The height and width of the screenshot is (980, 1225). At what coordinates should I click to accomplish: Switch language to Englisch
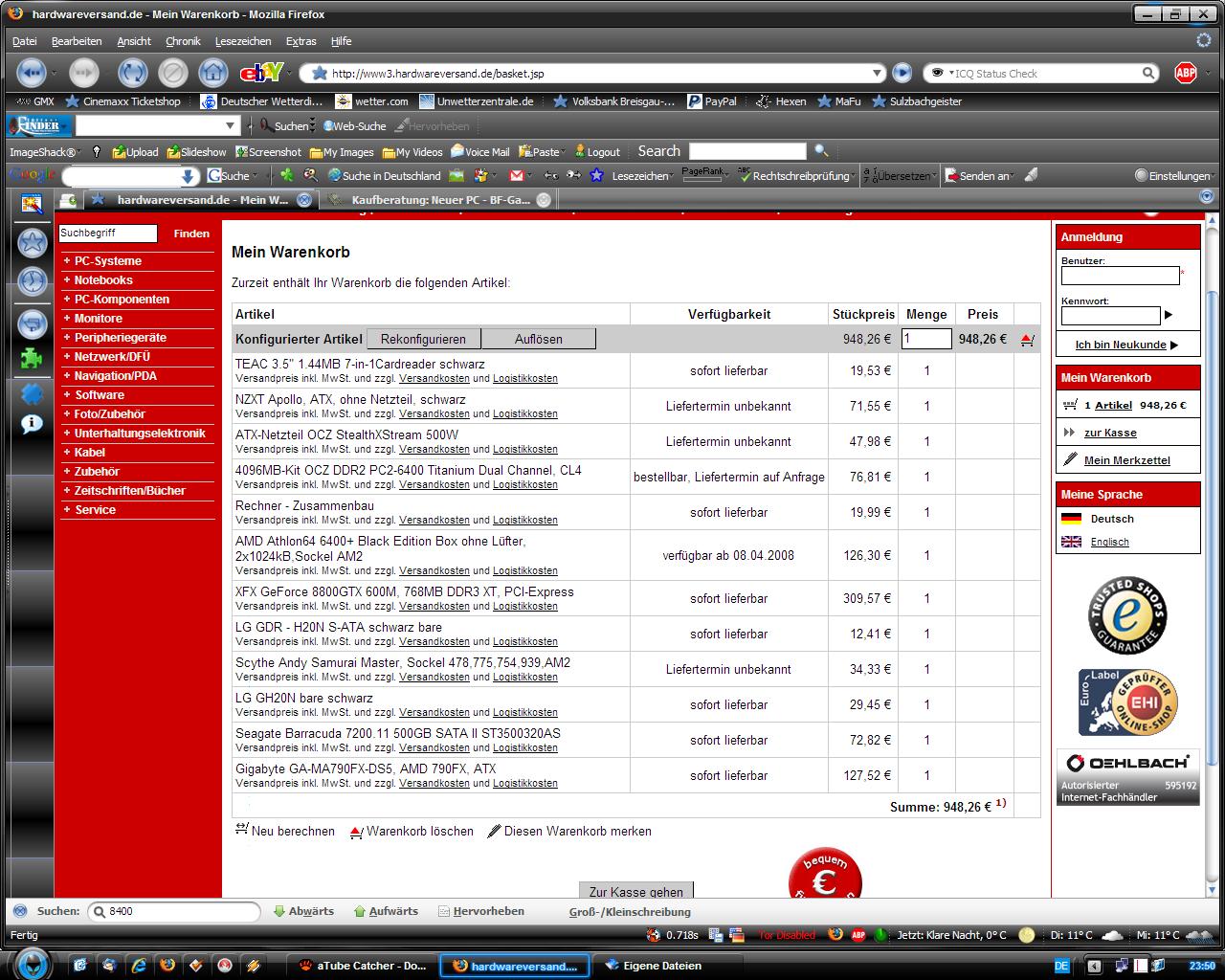tap(1109, 542)
